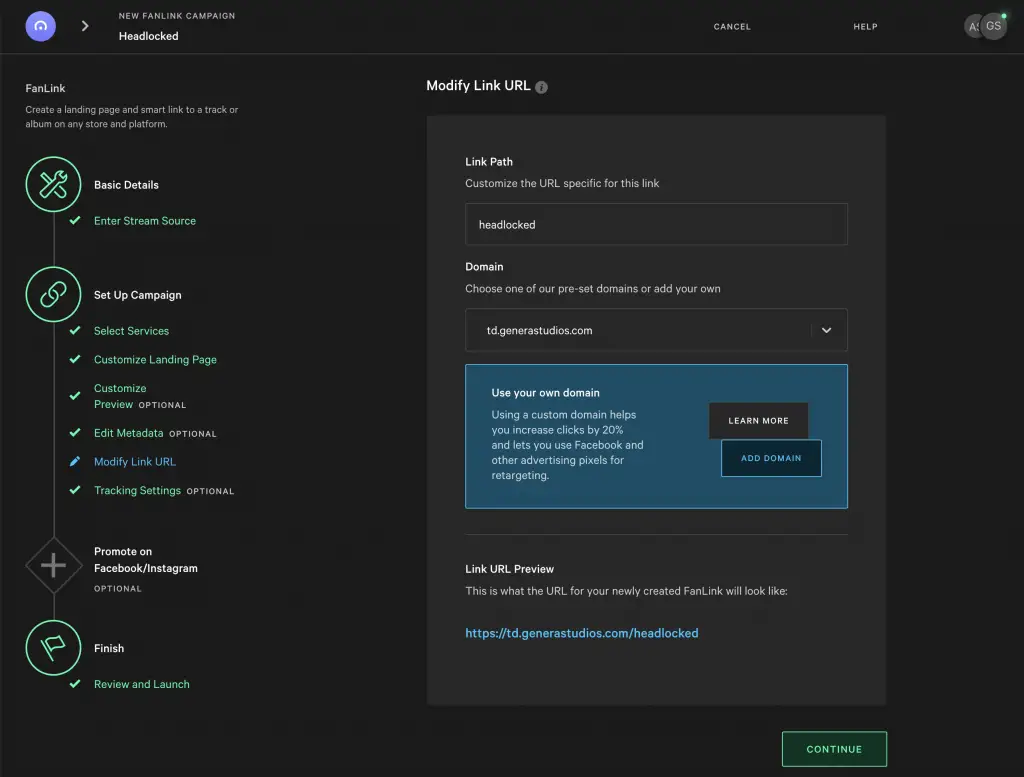Click the purple headphone home logo
The image size is (1024, 777).
pyautogui.click(x=40, y=26)
